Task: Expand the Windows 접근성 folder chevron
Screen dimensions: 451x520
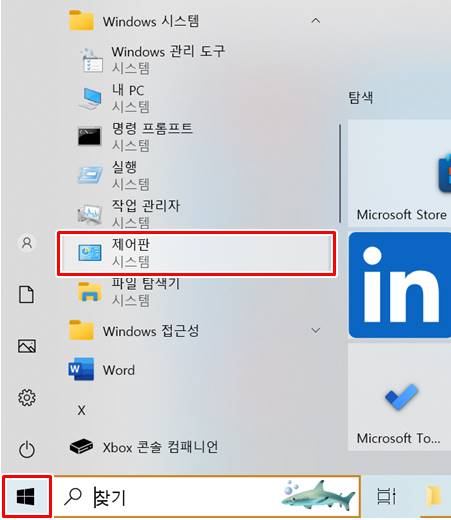Action: click(x=315, y=330)
